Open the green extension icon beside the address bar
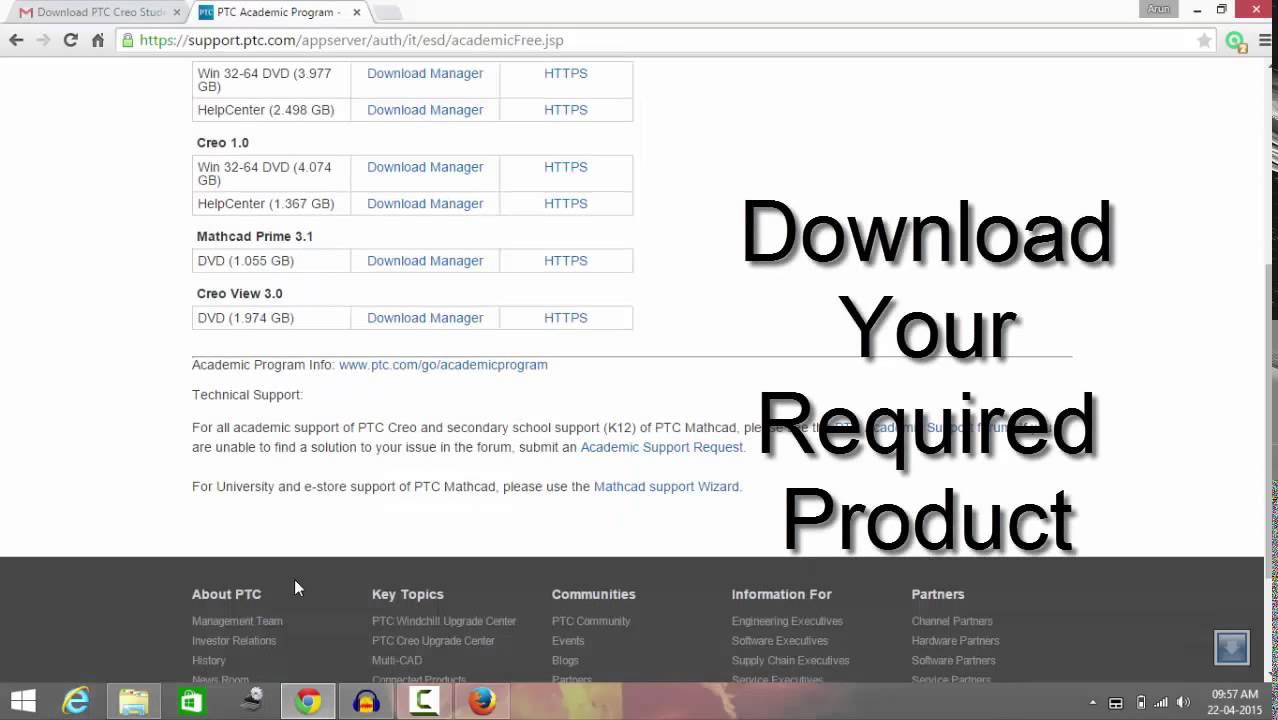This screenshot has height=720, width=1278. click(1236, 41)
